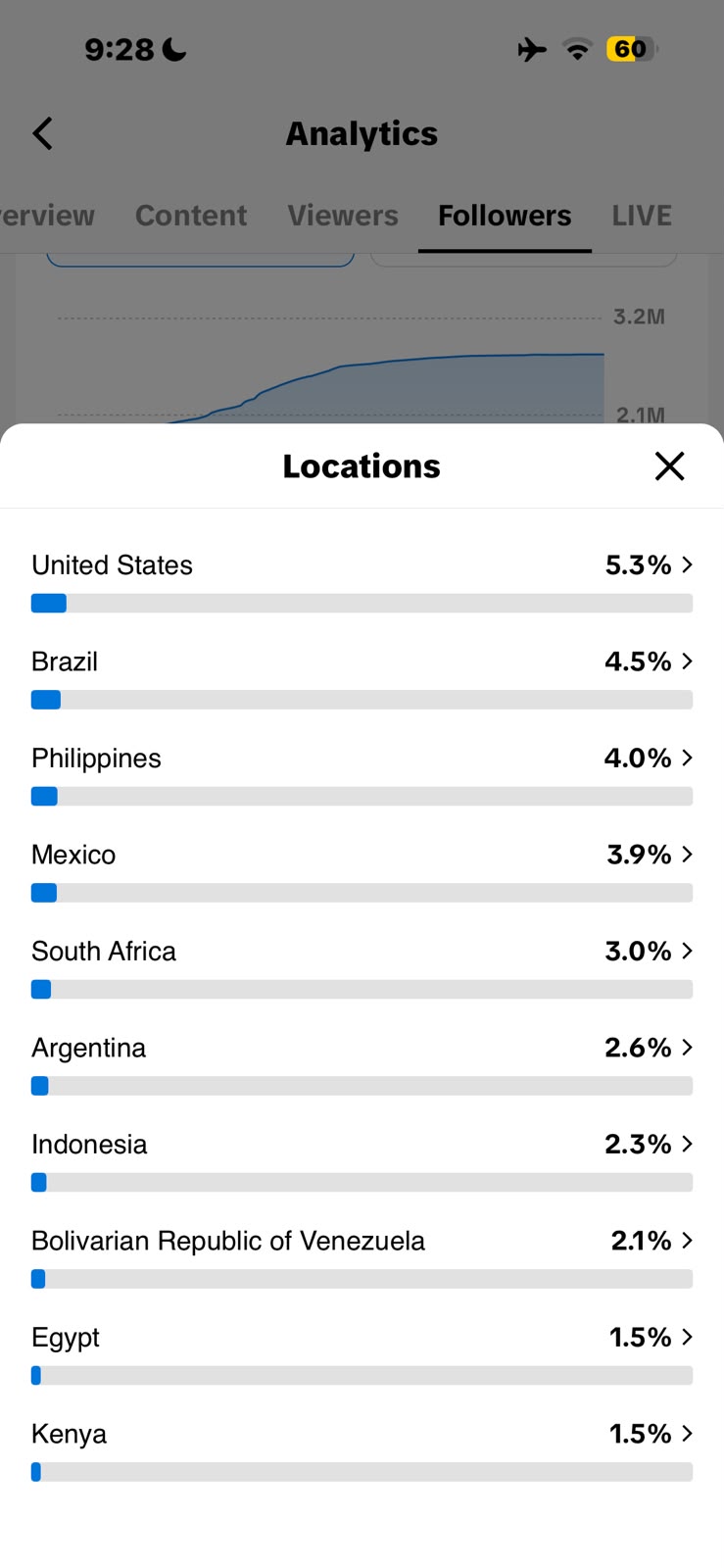
Task: Tap the Kenya country label
Action: tap(69, 1434)
